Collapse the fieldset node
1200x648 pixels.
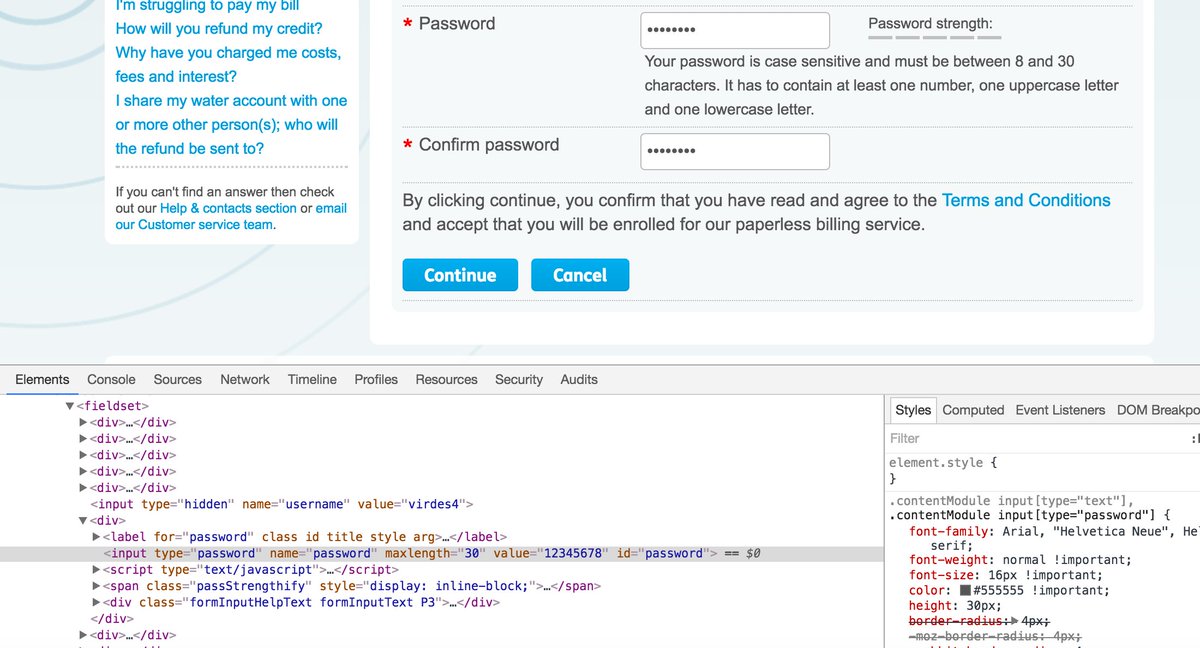70,406
